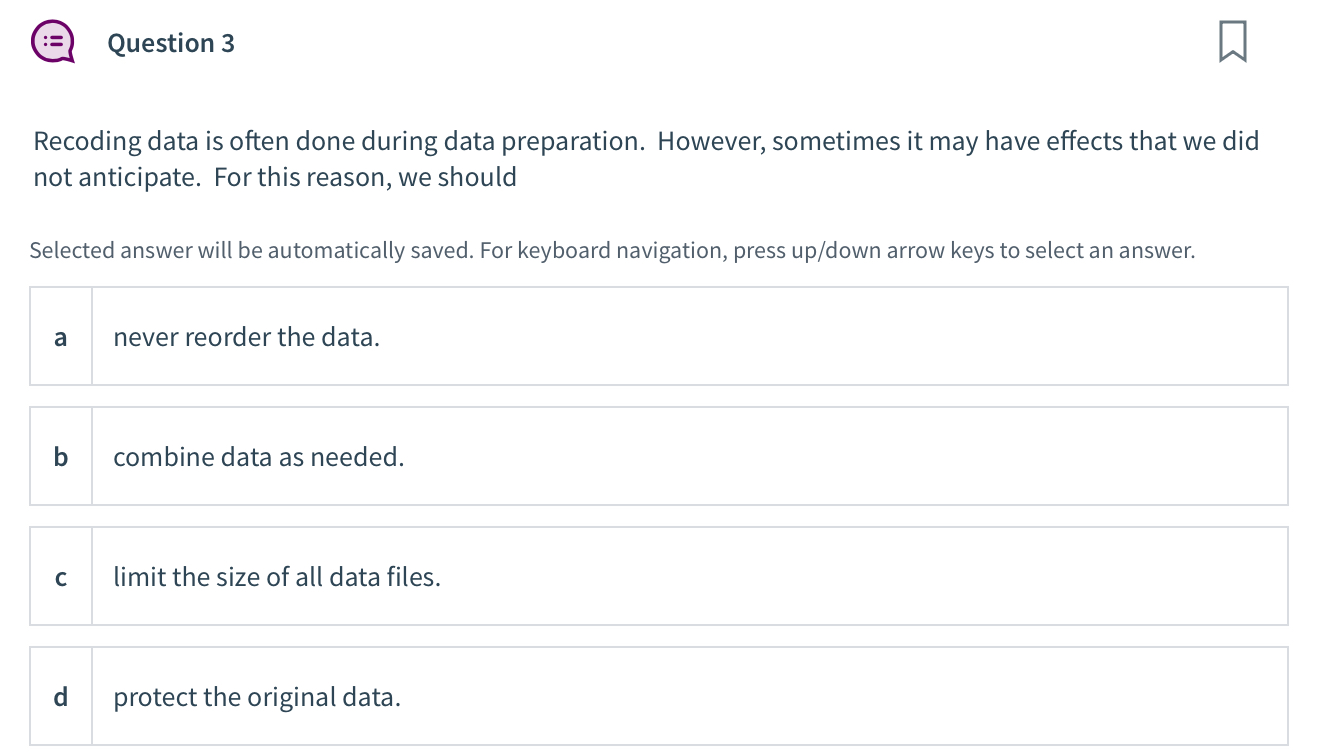Click the answer text 'never reorder the data'

click(x=246, y=336)
